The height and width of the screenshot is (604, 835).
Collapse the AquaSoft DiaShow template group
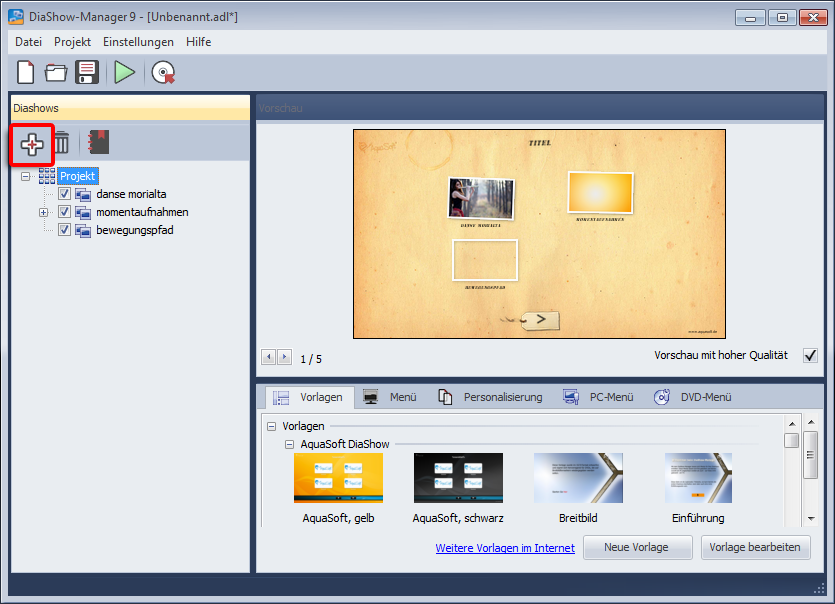click(289, 444)
